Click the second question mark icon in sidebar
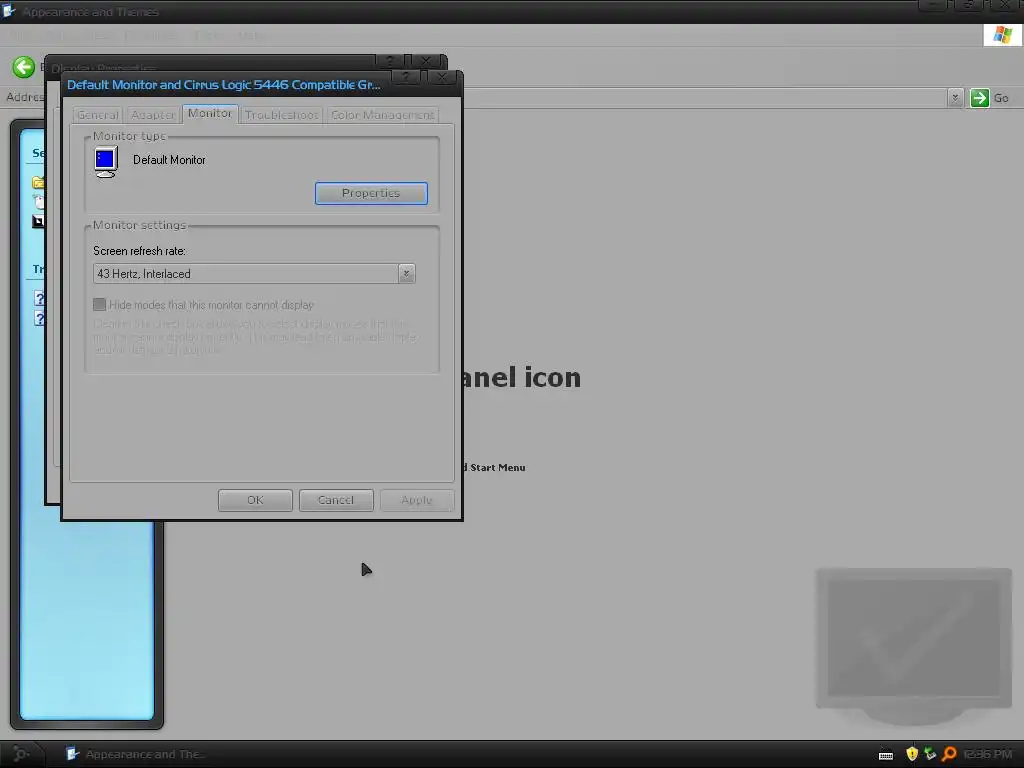1024x768 pixels. pos(39,319)
